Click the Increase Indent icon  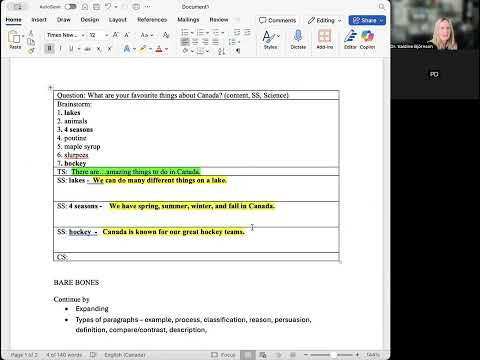click(x=247, y=32)
